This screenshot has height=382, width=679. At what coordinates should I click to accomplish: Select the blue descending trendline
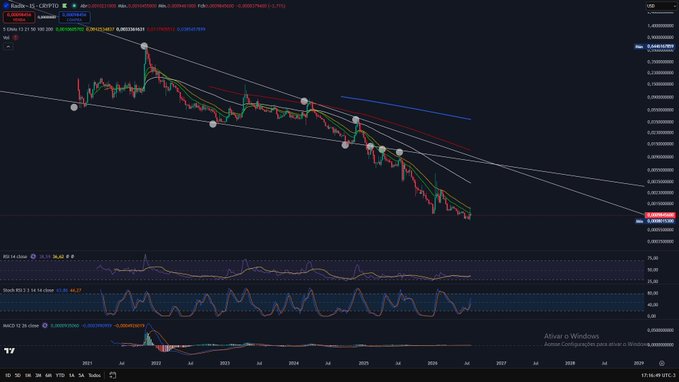click(406, 107)
